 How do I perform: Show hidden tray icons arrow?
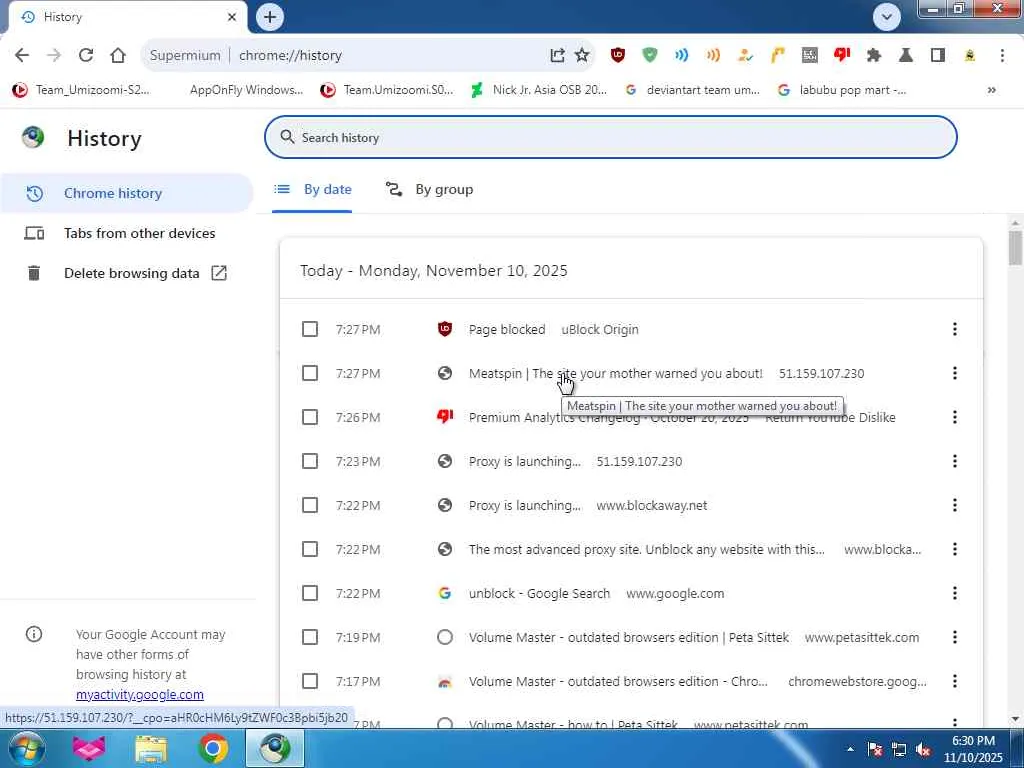point(850,749)
